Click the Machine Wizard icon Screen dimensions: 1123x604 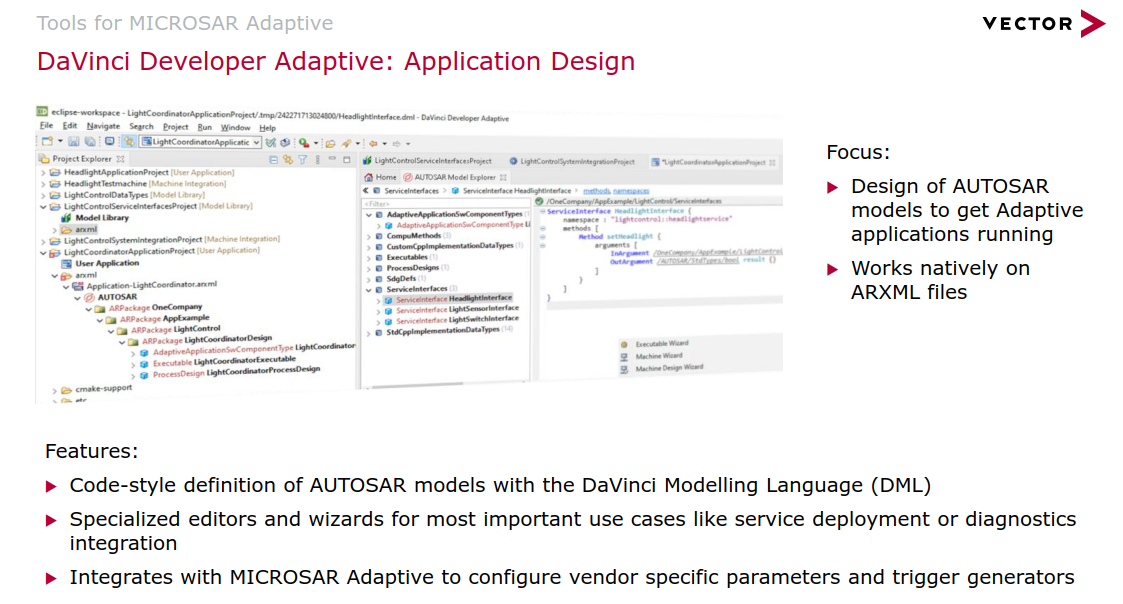(x=625, y=356)
